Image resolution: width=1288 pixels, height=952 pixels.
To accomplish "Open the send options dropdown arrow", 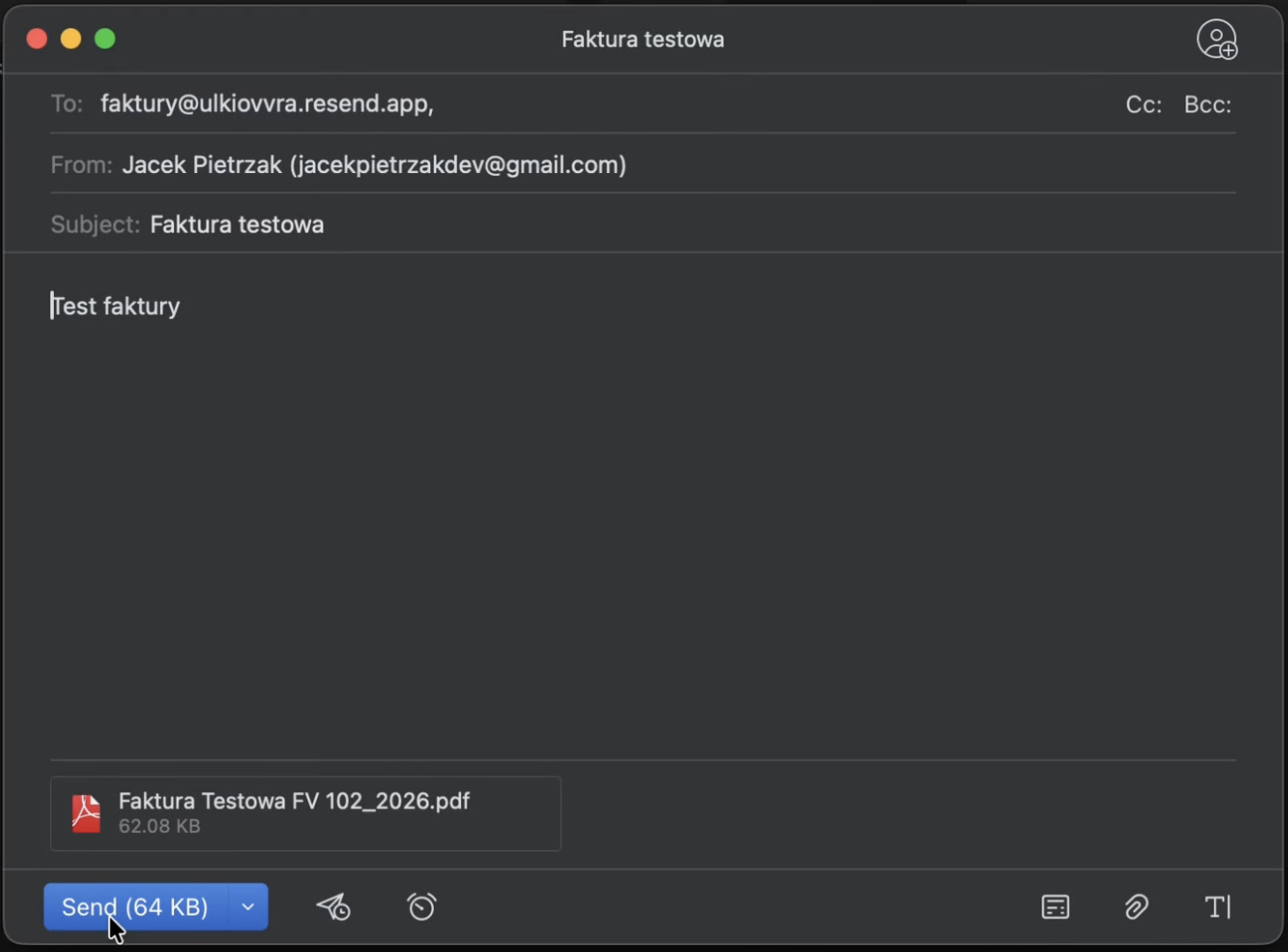I will point(248,907).
